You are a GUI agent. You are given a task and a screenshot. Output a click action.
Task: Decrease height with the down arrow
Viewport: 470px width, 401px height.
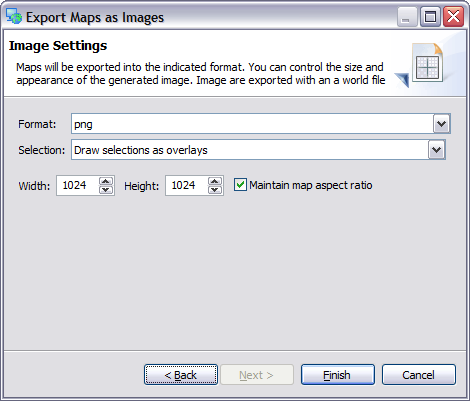coord(215,190)
